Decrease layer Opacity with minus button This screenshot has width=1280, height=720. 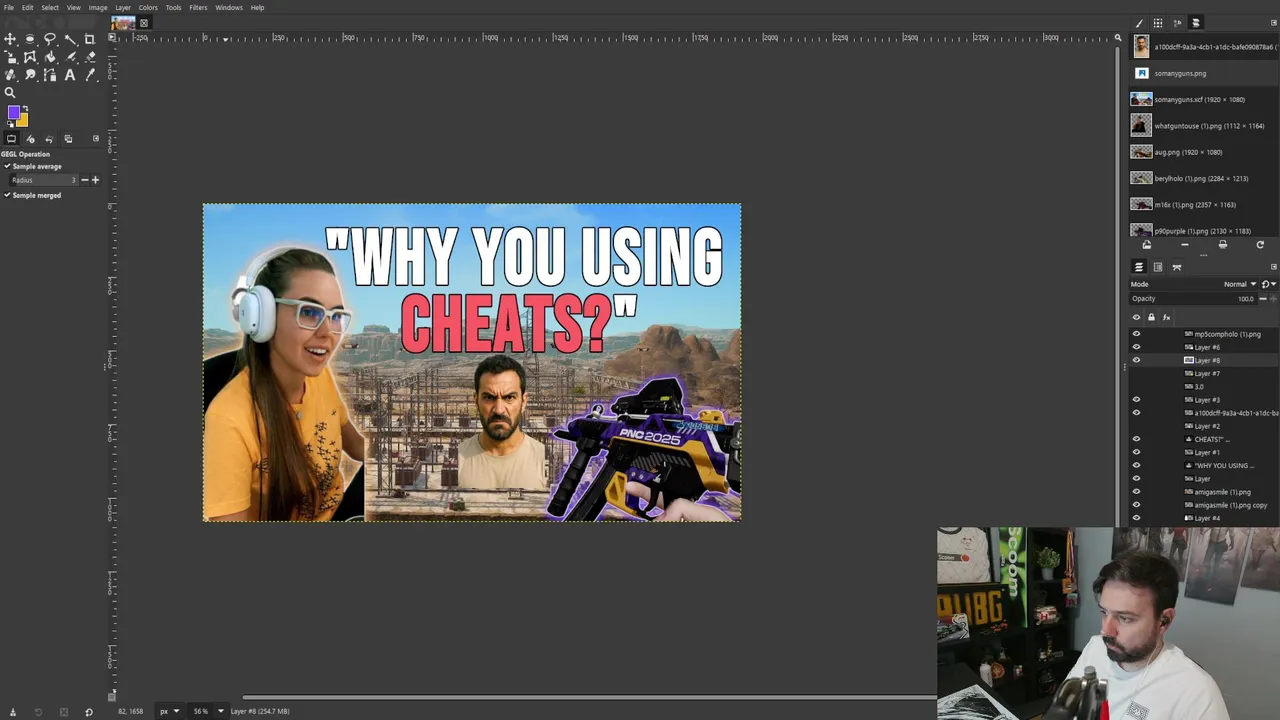(1263, 299)
